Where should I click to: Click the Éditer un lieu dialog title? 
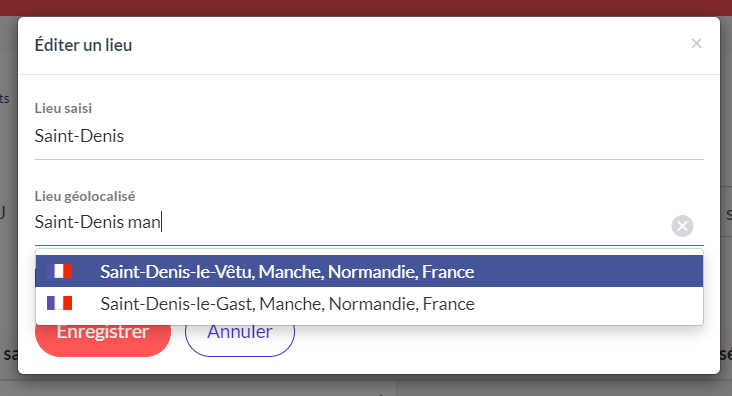point(83,45)
